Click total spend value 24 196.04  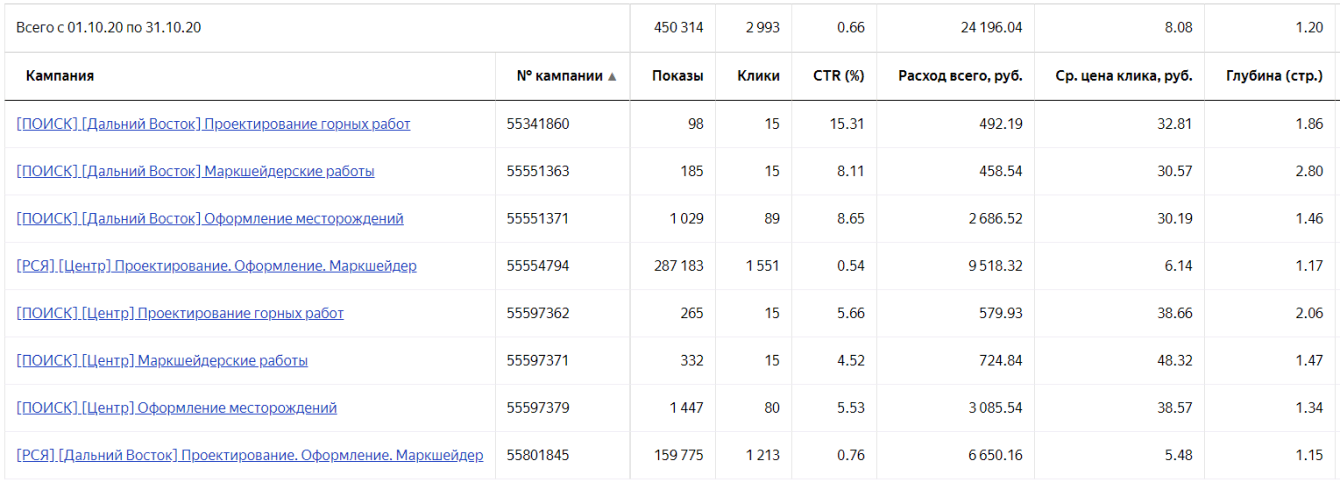[x=991, y=28]
